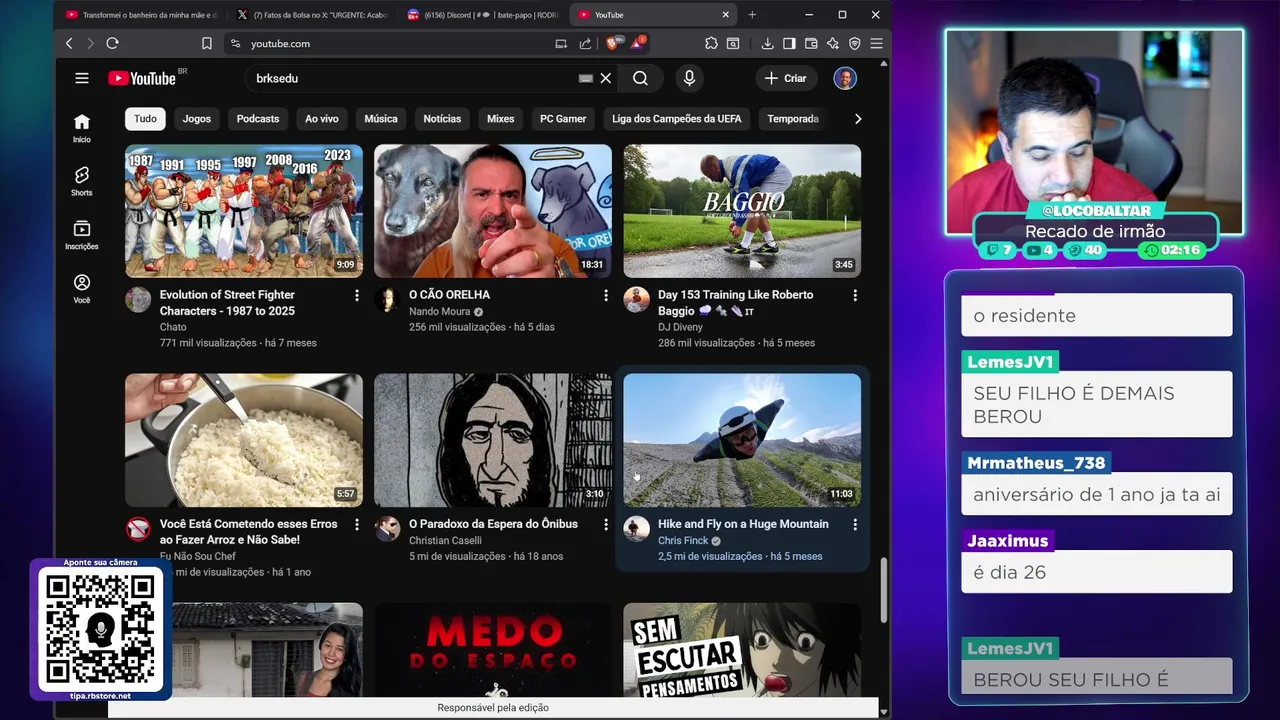Image resolution: width=1280 pixels, height=720 pixels.
Task: Open a new browser tab
Action: coord(752,15)
